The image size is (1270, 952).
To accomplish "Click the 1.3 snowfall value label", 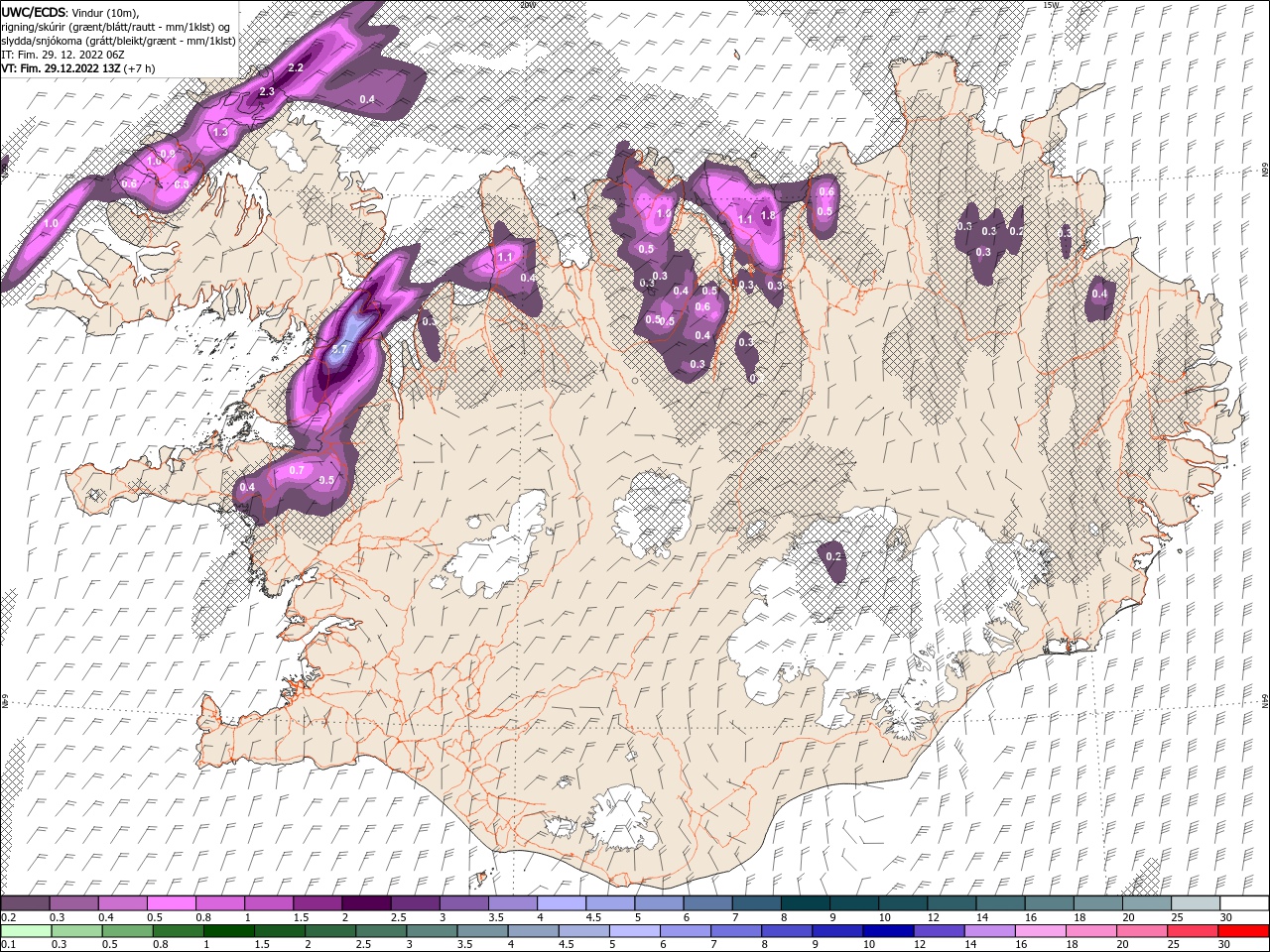I will pos(220,132).
